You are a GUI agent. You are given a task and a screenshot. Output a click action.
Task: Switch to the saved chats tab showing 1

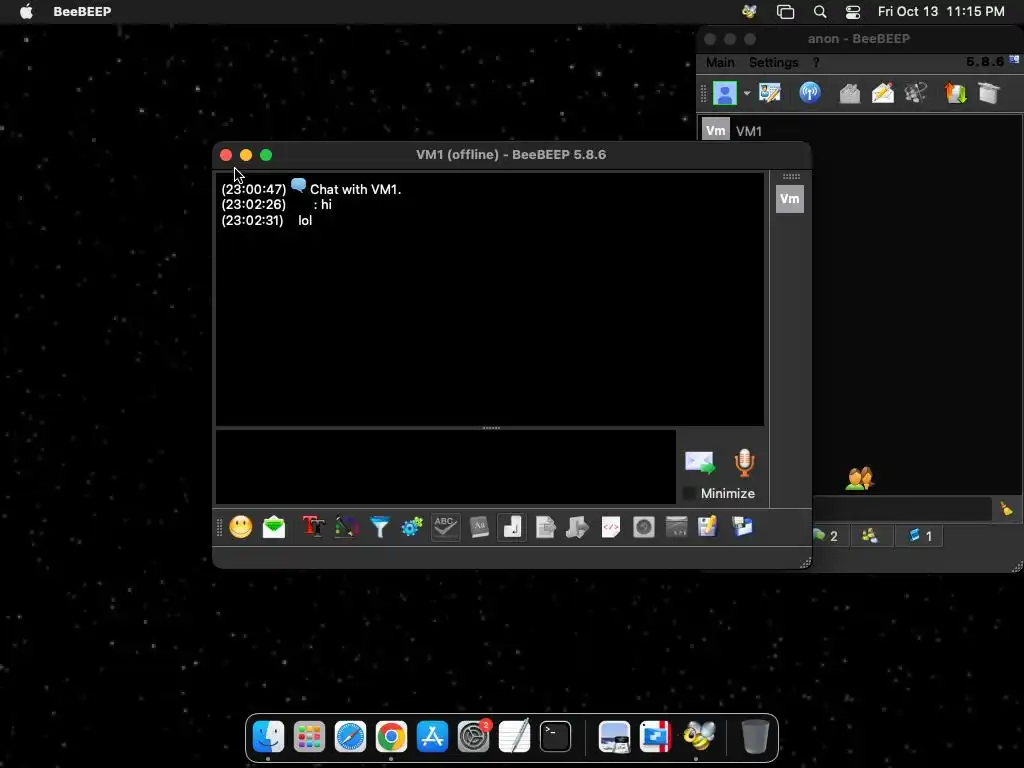(920, 536)
